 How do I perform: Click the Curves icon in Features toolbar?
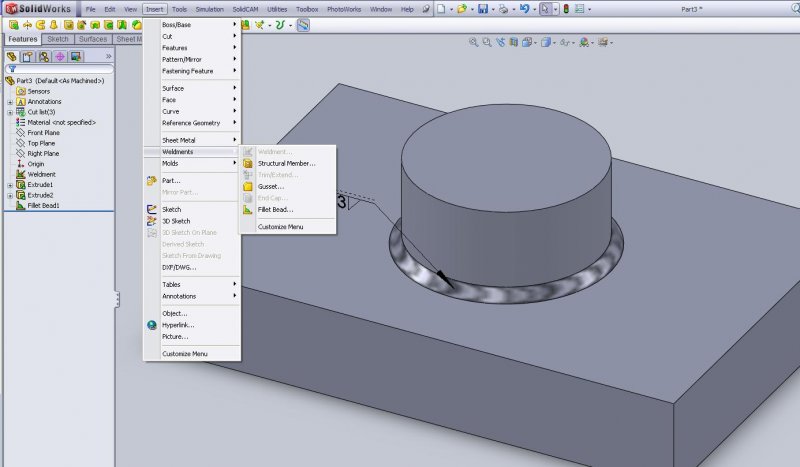point(280,25)
